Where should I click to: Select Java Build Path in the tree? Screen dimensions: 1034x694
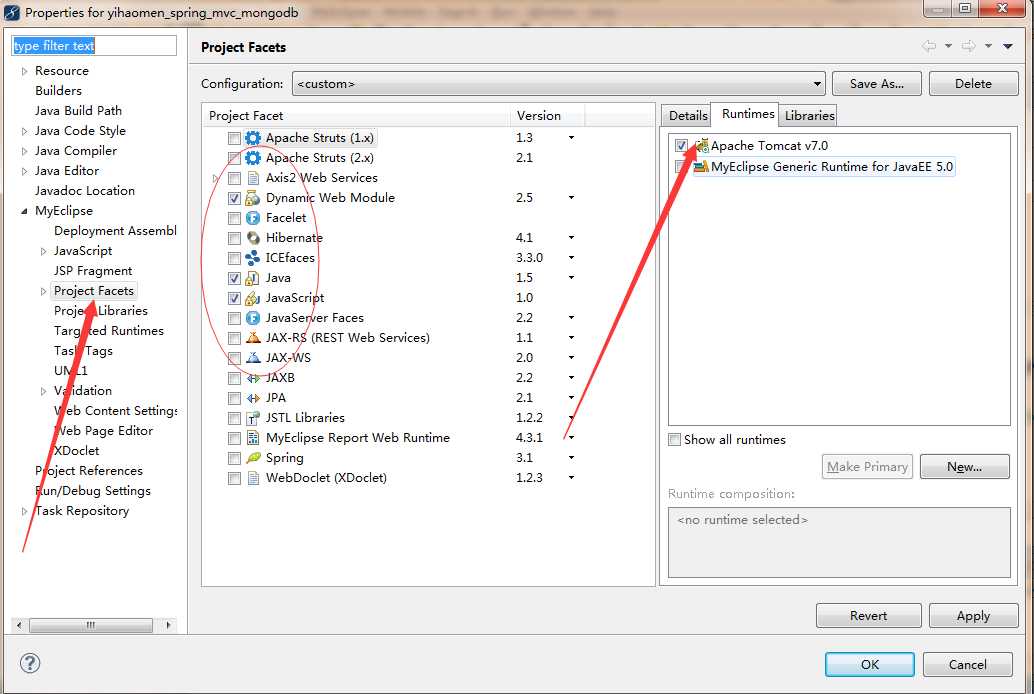(78, 111)
